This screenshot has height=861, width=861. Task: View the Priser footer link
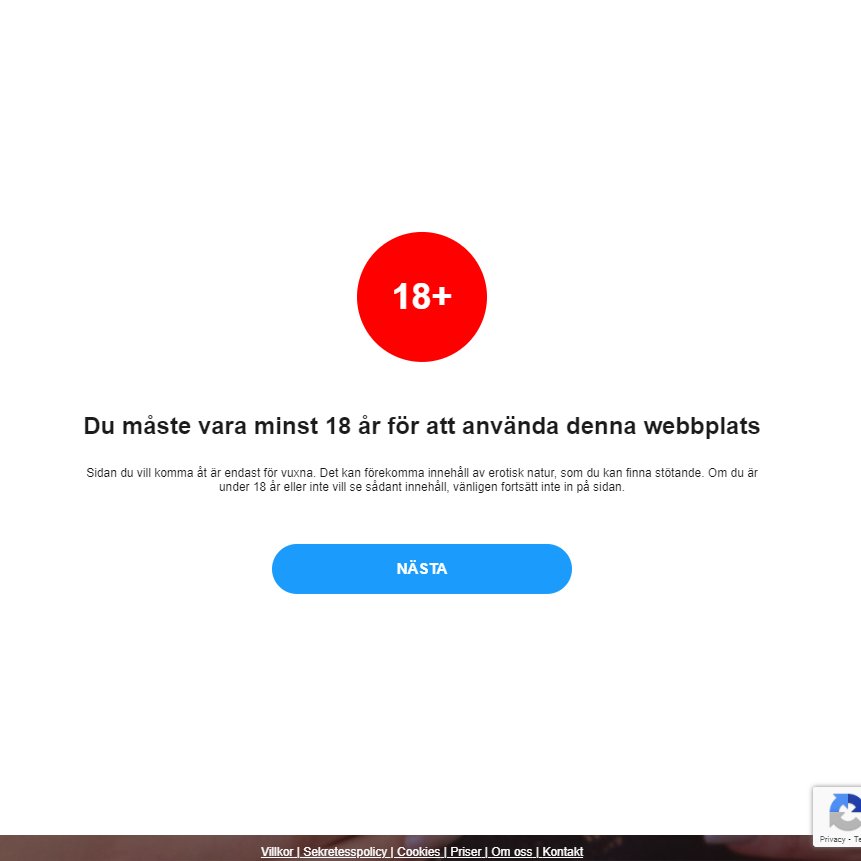tap(466, 852)
